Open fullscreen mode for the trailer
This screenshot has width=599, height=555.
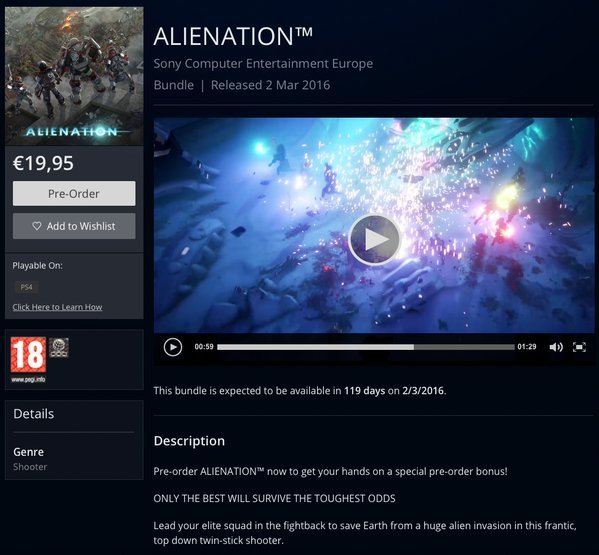(x=579, y=347)
